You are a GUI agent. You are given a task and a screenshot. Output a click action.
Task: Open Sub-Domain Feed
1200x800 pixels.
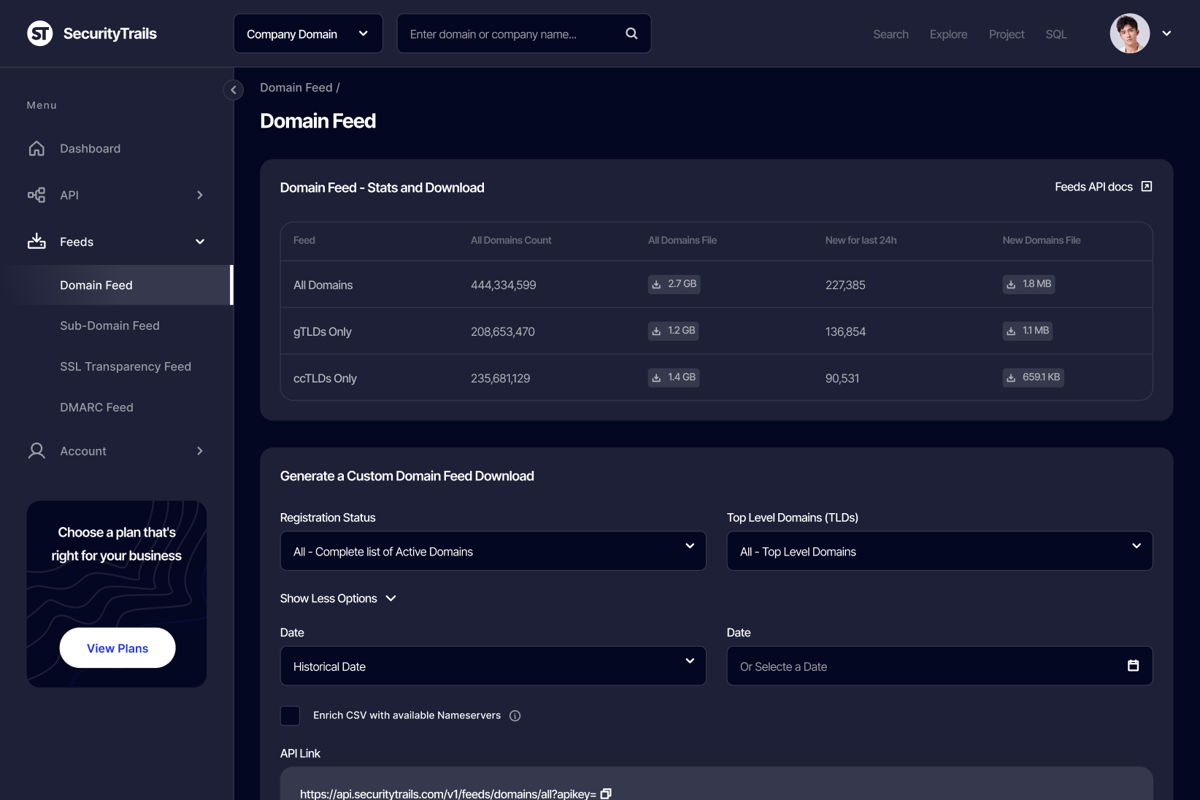[x=110, y=325]
